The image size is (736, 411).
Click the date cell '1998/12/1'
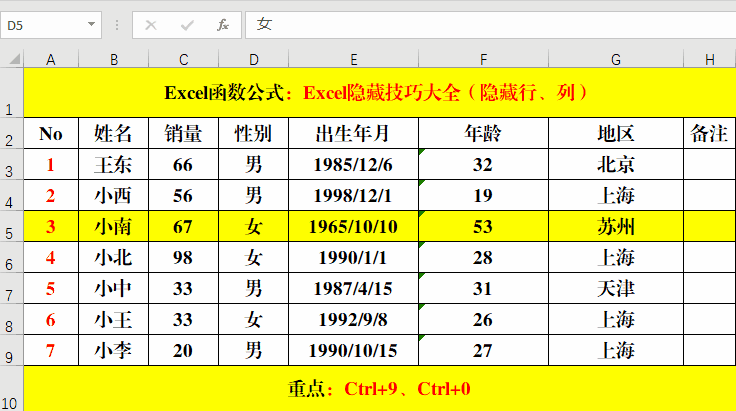(x=353, y=195)
